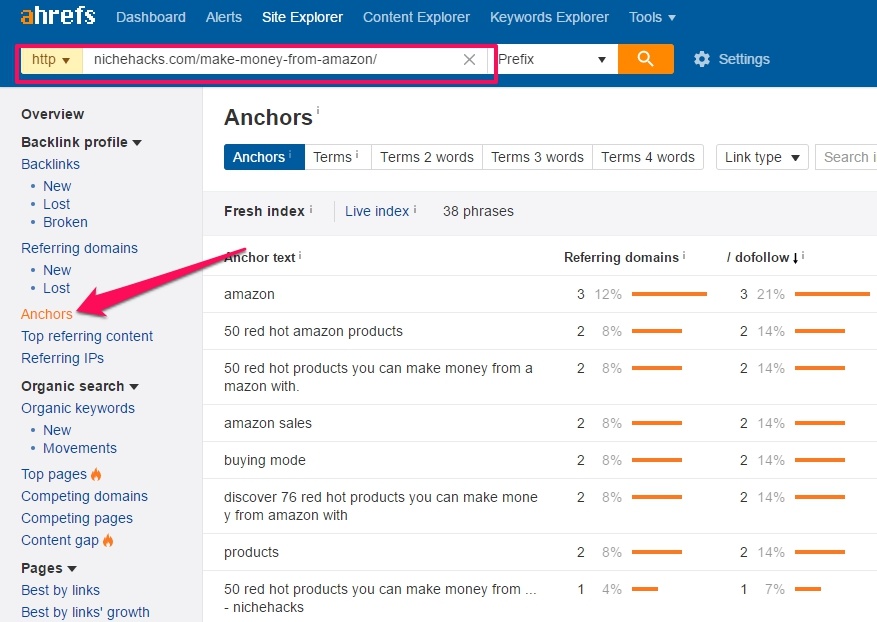
Task: Click the sort arrow in dofollow column
Action: coord(795,258)
